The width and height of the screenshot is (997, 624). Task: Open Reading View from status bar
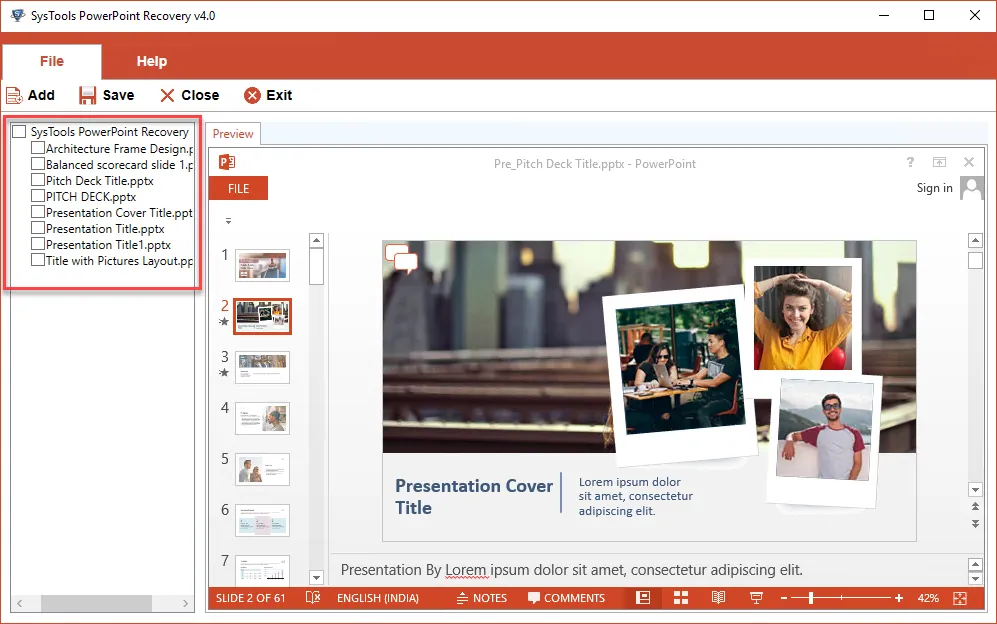coord(718,598)
